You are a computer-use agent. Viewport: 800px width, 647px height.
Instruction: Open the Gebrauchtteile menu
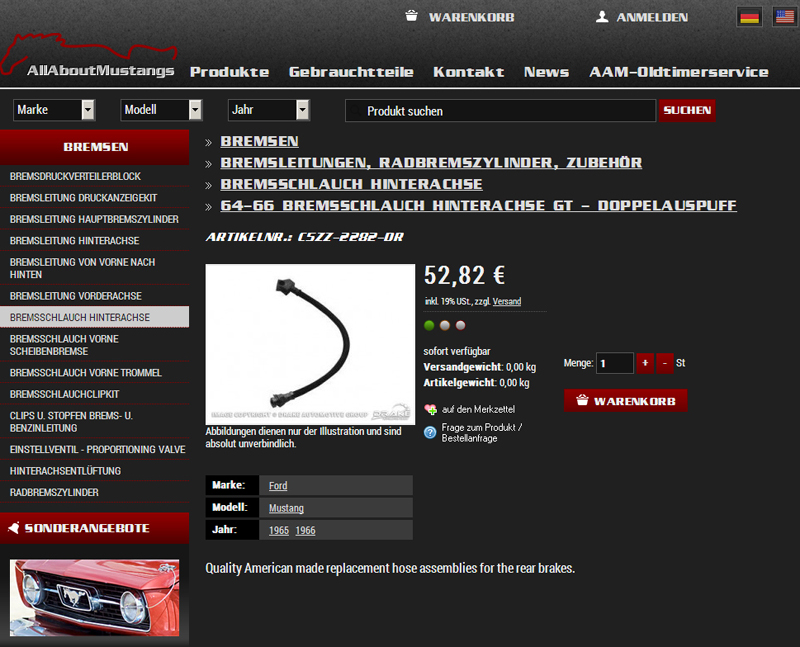351,72
